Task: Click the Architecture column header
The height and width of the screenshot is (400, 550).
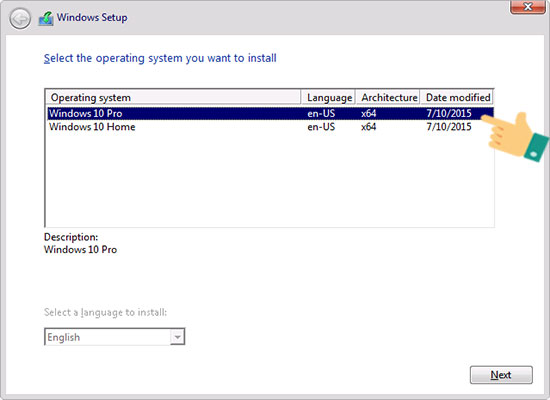Action: 389,98
